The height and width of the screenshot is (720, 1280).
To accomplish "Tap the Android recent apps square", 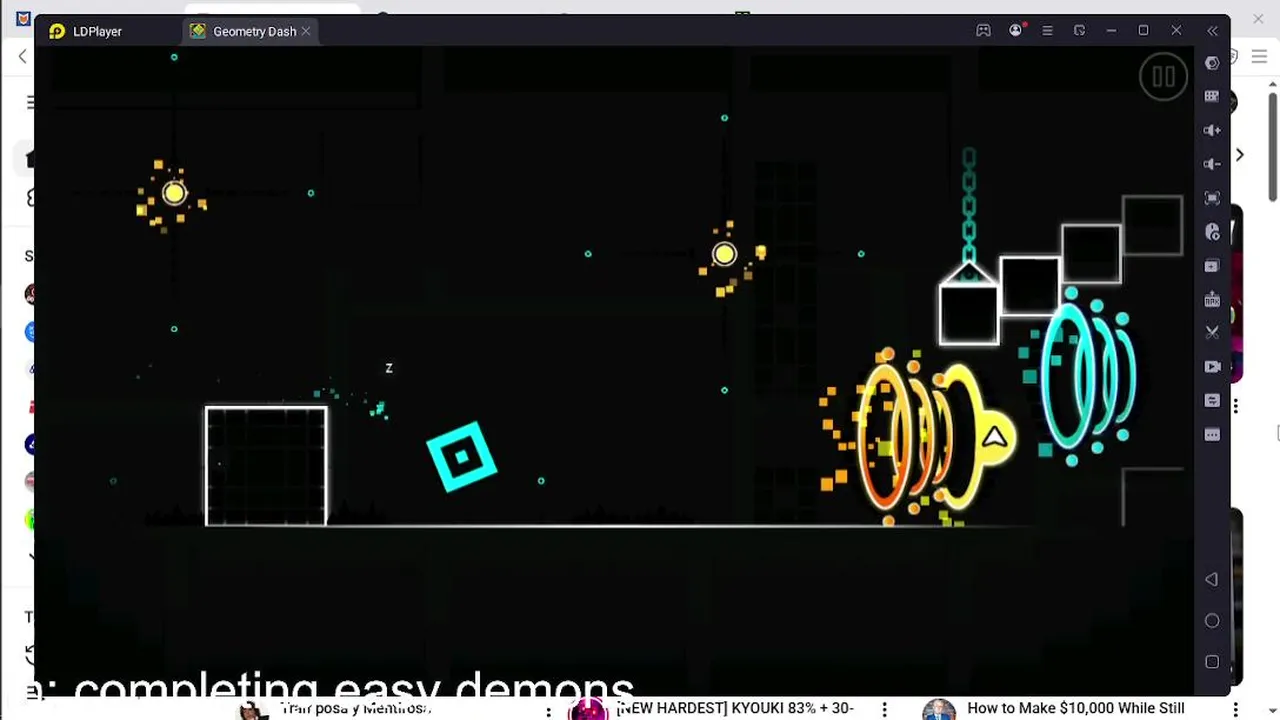I will pyautogui.click(x=1212, y=662).
